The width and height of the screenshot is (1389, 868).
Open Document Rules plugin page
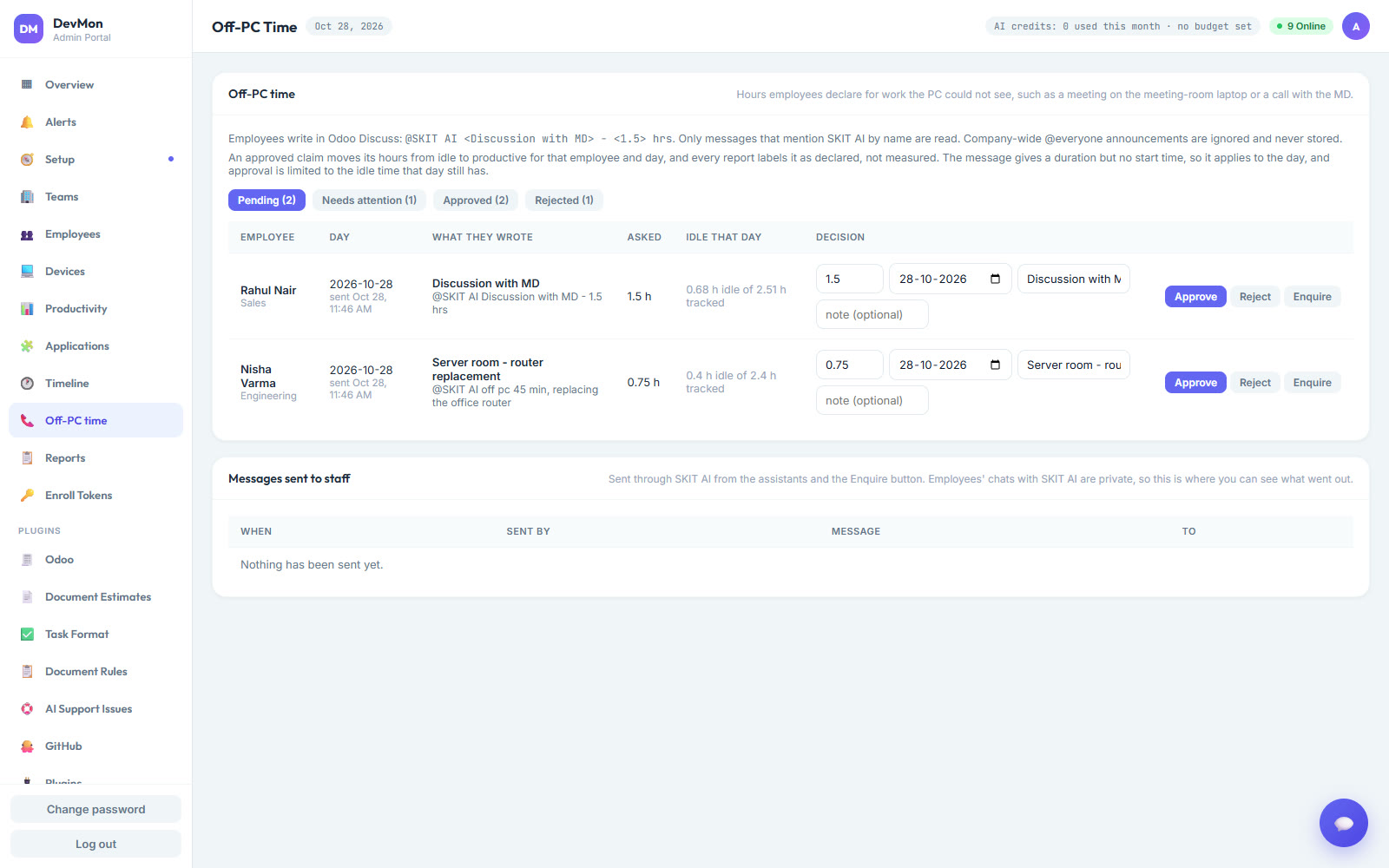[95, 672]
